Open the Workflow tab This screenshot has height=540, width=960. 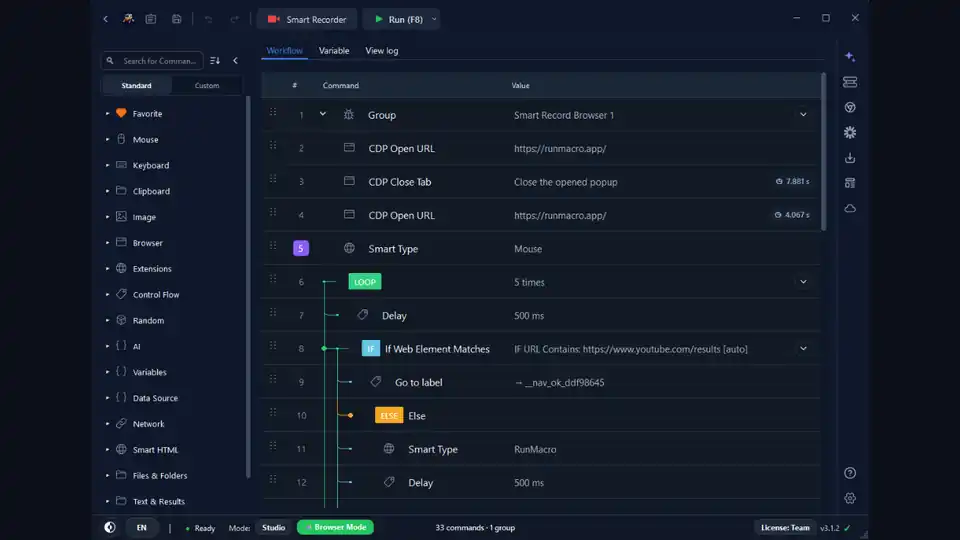tap(284, 51)
